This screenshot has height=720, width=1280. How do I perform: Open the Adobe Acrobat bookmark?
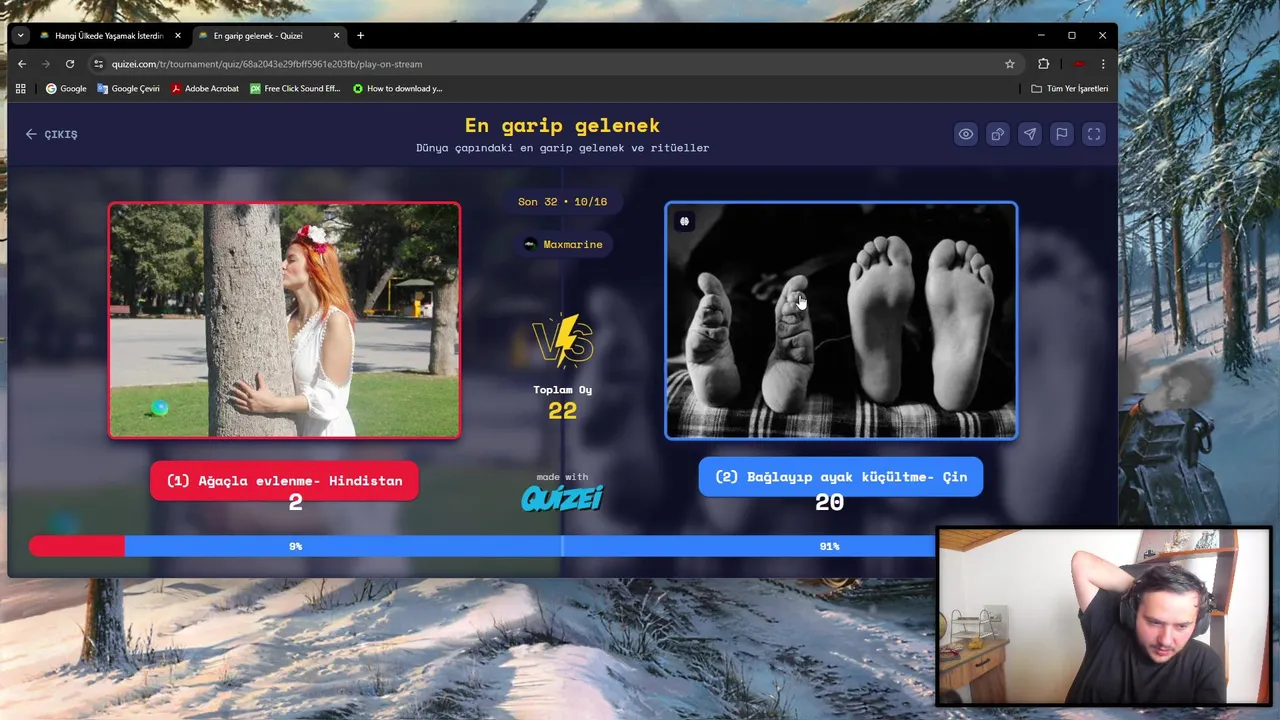pos(204,89)
